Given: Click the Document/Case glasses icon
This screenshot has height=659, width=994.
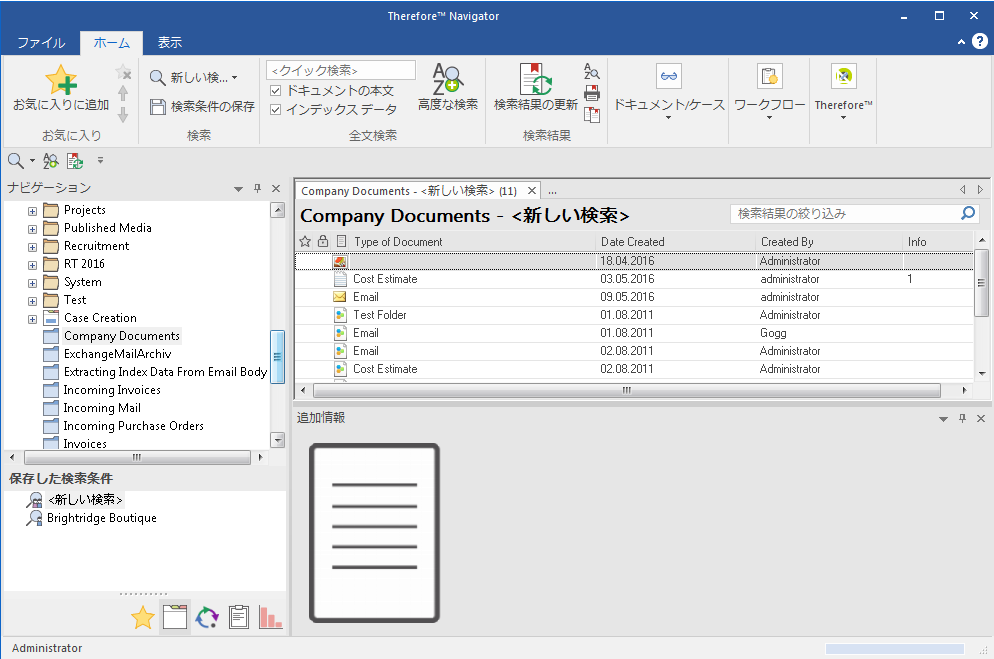Looking at the screenshot, I should click(669, 77).
